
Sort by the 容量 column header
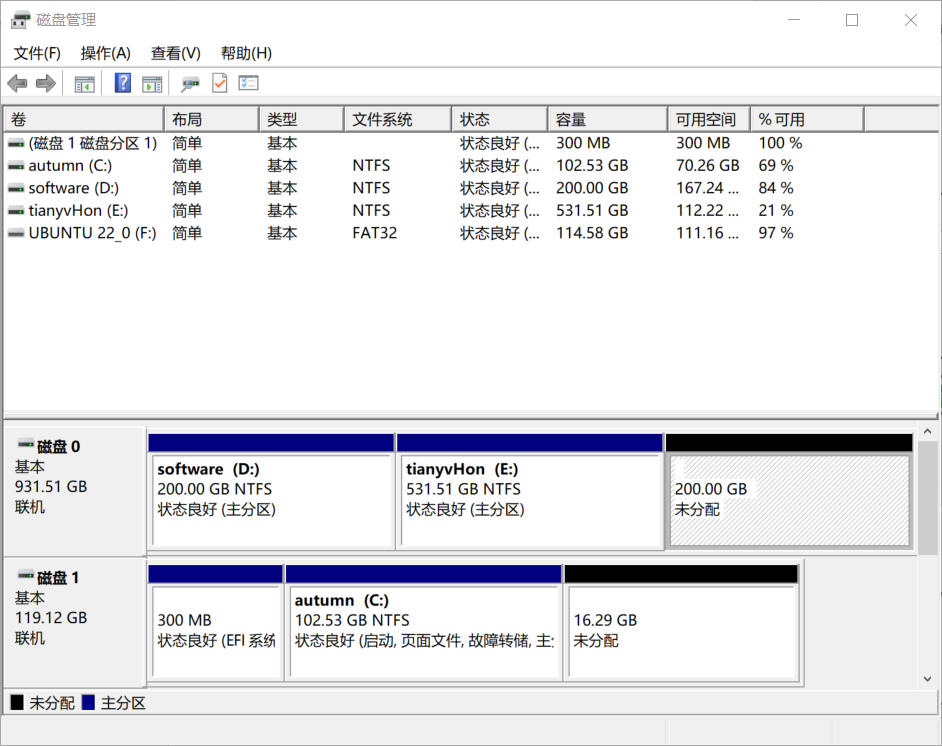click(607, 120)
